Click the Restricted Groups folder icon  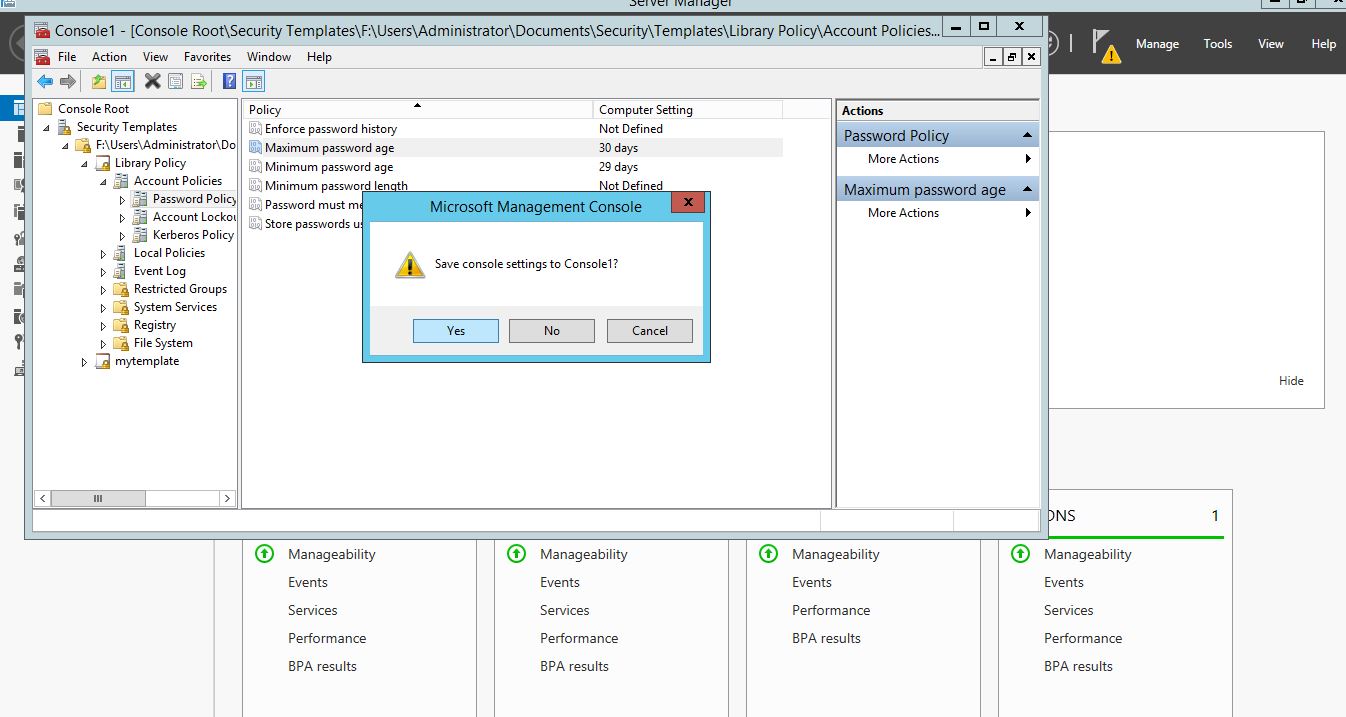click(x=121, y=289)
